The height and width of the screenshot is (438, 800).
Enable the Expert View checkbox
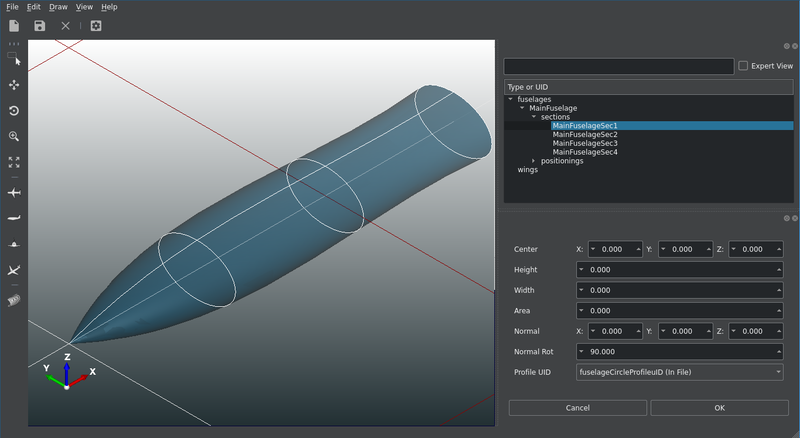coord(742,66)
